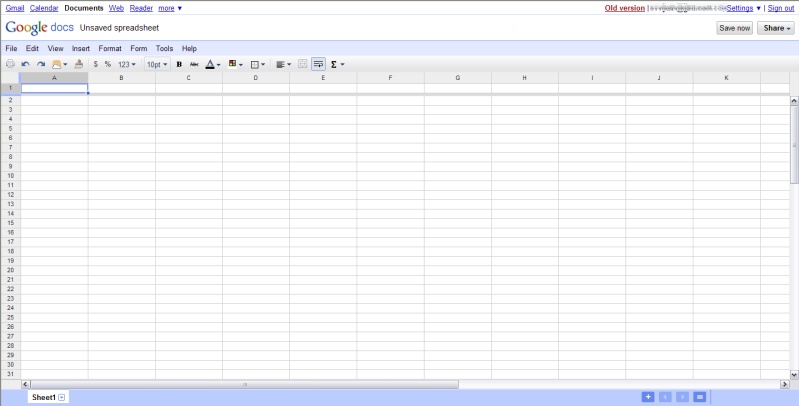Screen dimensions: 799x406
Task: Format as currency with dollar icon
Action: (95, 64)
